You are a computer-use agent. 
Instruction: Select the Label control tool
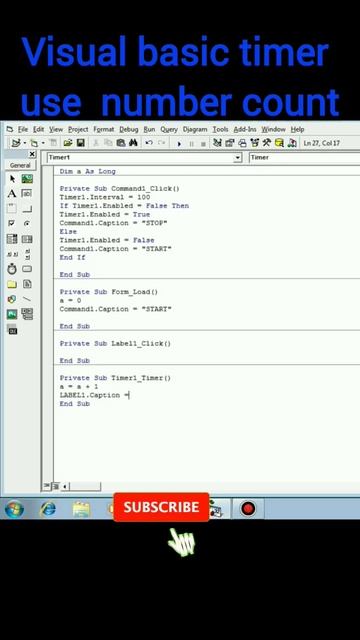point(12,193)
